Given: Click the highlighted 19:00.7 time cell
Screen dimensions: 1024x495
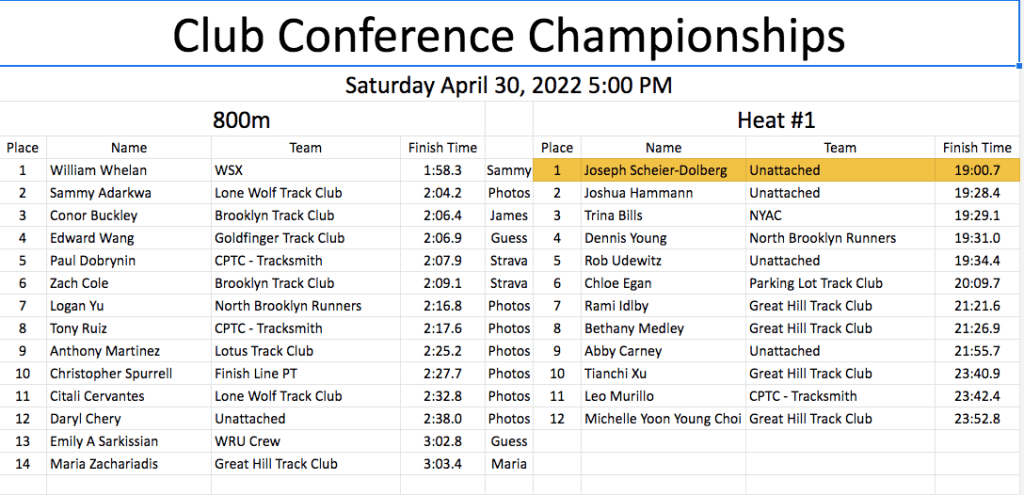Looking at the screenshot, I should pyautogui.click(x=977, y=170).
